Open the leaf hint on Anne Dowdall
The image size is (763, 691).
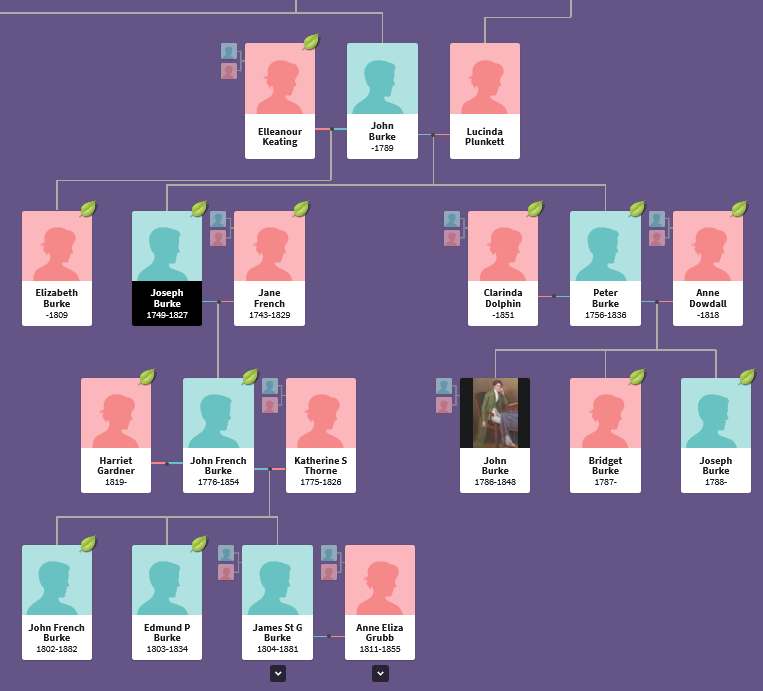739,209
